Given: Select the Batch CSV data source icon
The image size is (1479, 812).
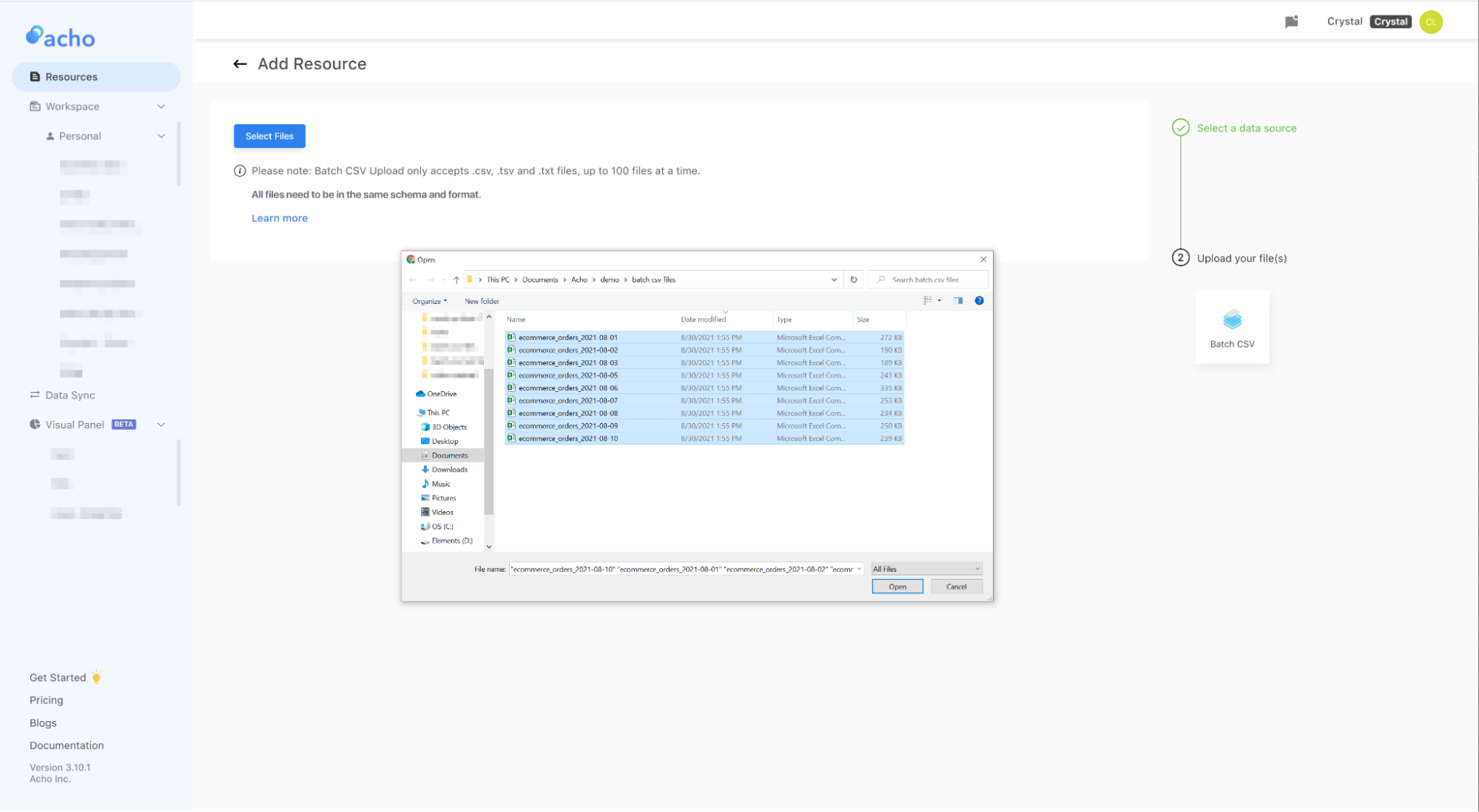Looking at the screenshot, I should coord(1231,320).
